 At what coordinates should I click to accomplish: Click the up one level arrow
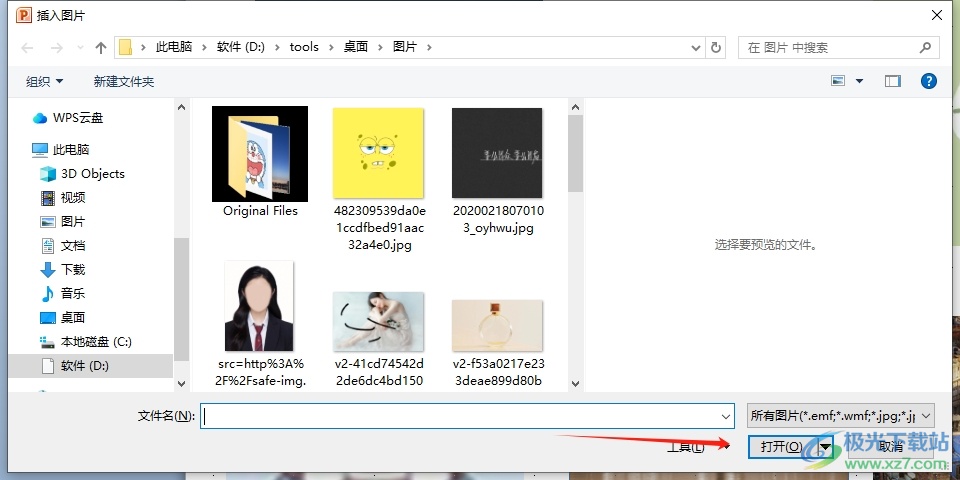101,47
